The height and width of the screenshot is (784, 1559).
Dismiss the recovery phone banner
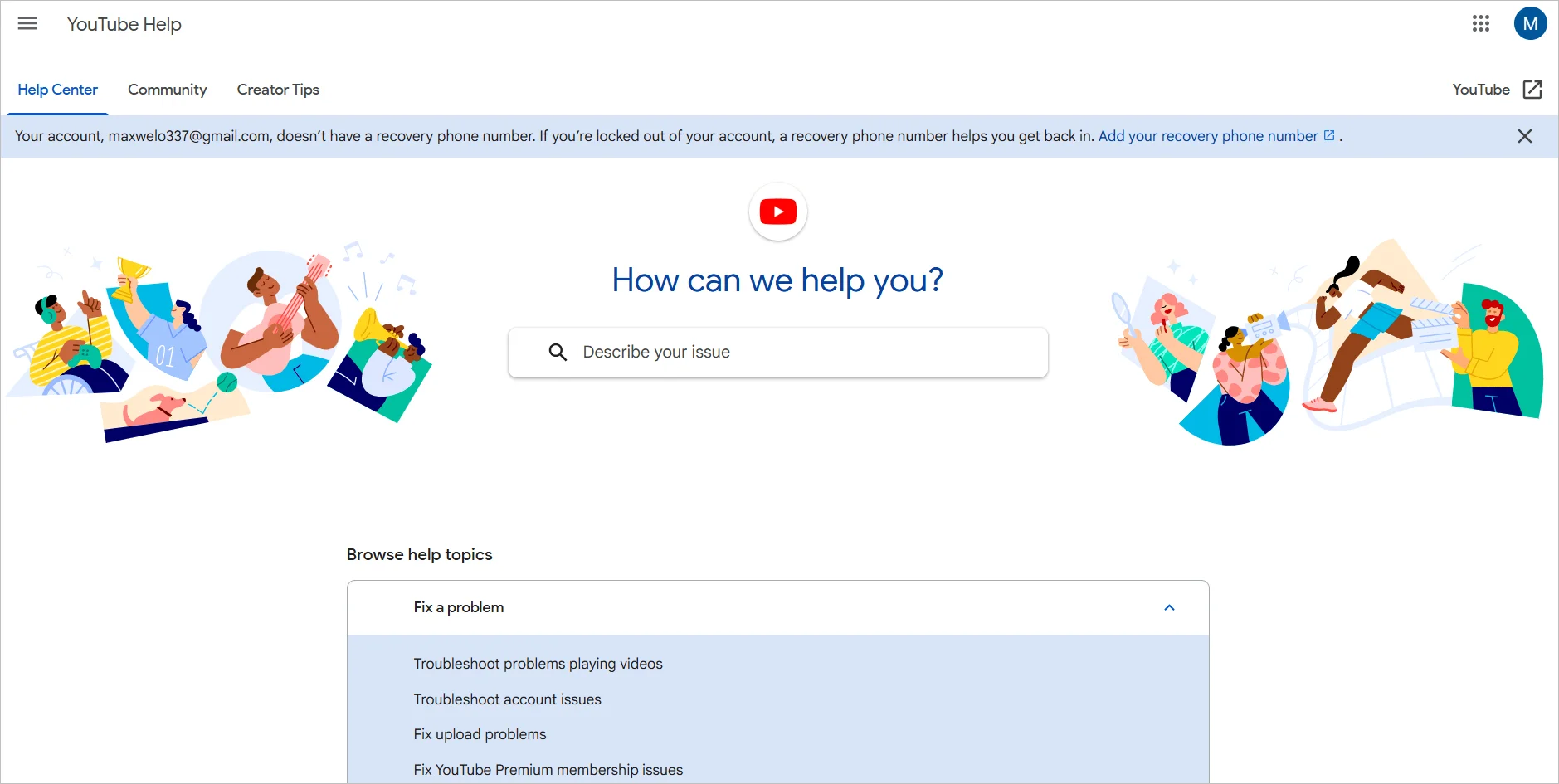coord(1525,136)
